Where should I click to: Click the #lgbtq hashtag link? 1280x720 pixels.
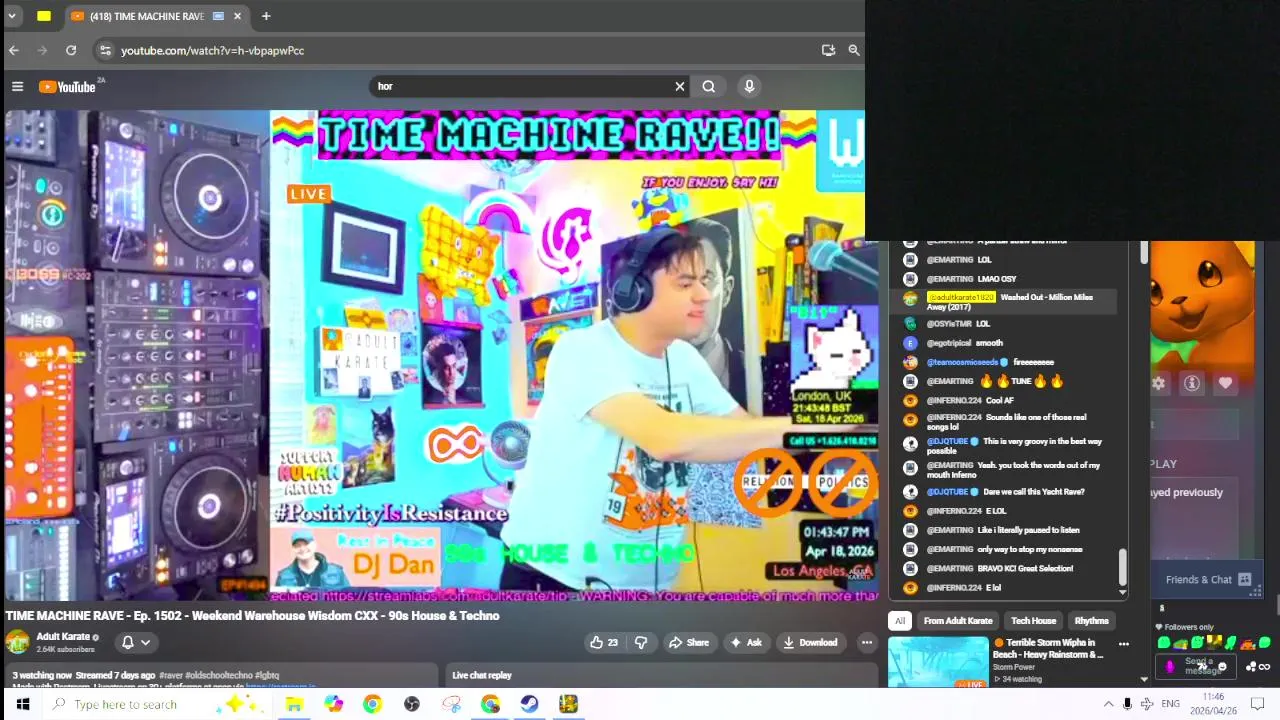(x=266, y=675)
